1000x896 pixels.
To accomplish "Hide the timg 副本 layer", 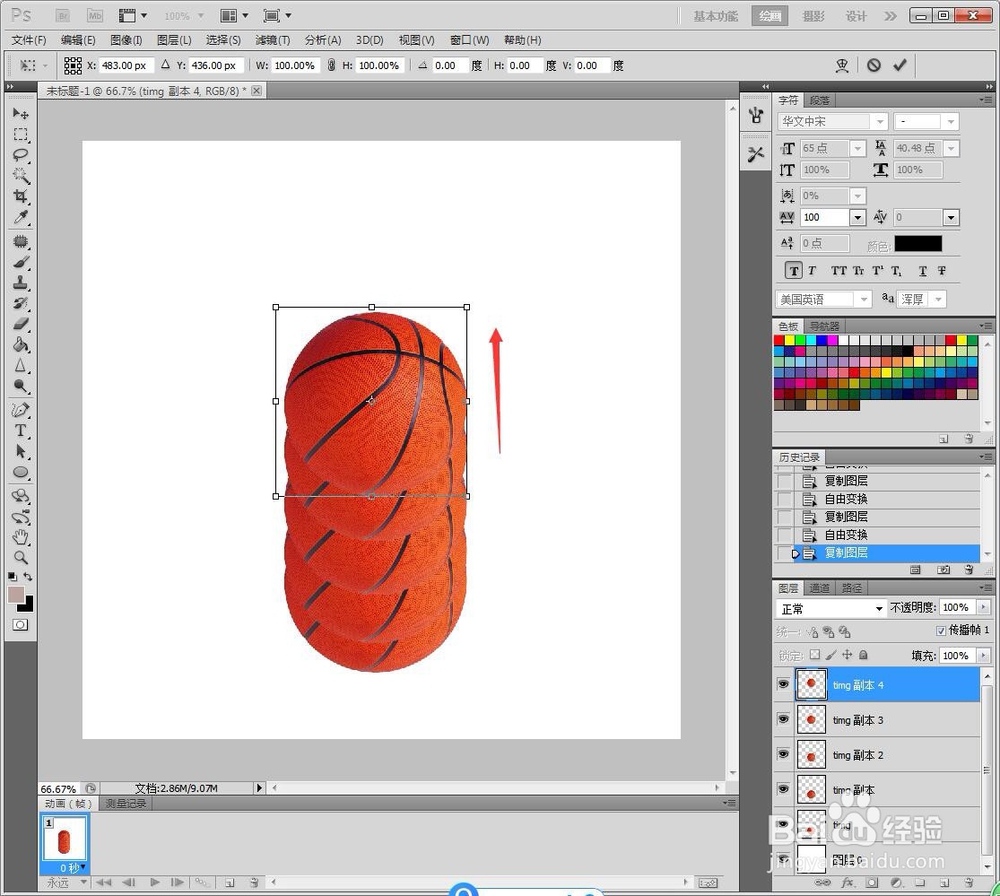I will coord(783,790).
